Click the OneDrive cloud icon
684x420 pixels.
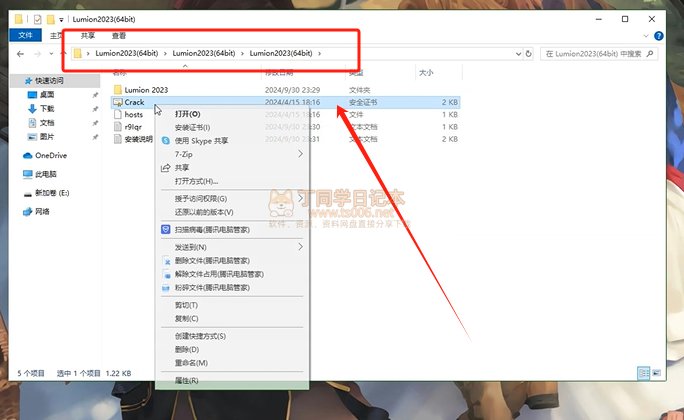27,156
